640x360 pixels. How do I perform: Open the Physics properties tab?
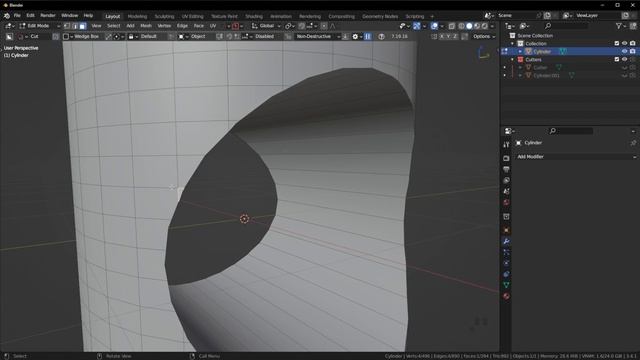[x=506, y=263]
